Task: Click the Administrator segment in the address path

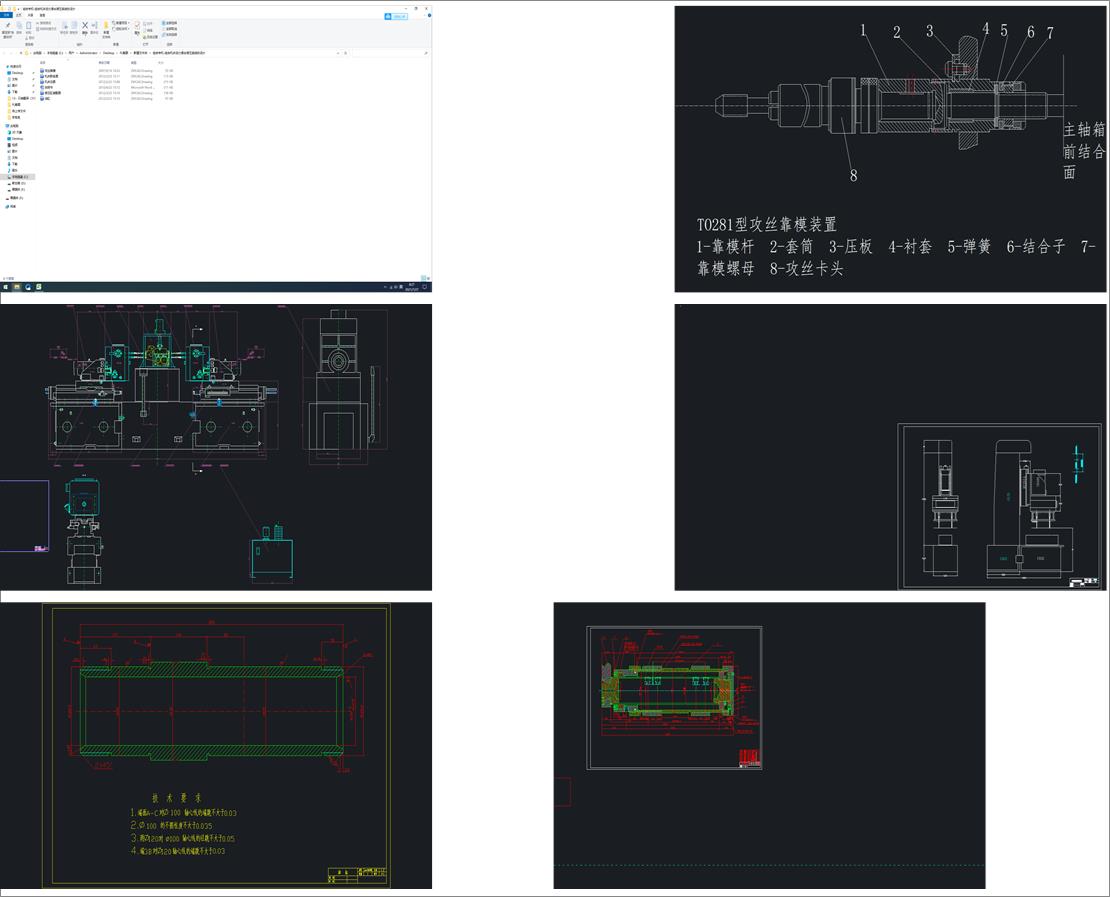Action: 89,52
